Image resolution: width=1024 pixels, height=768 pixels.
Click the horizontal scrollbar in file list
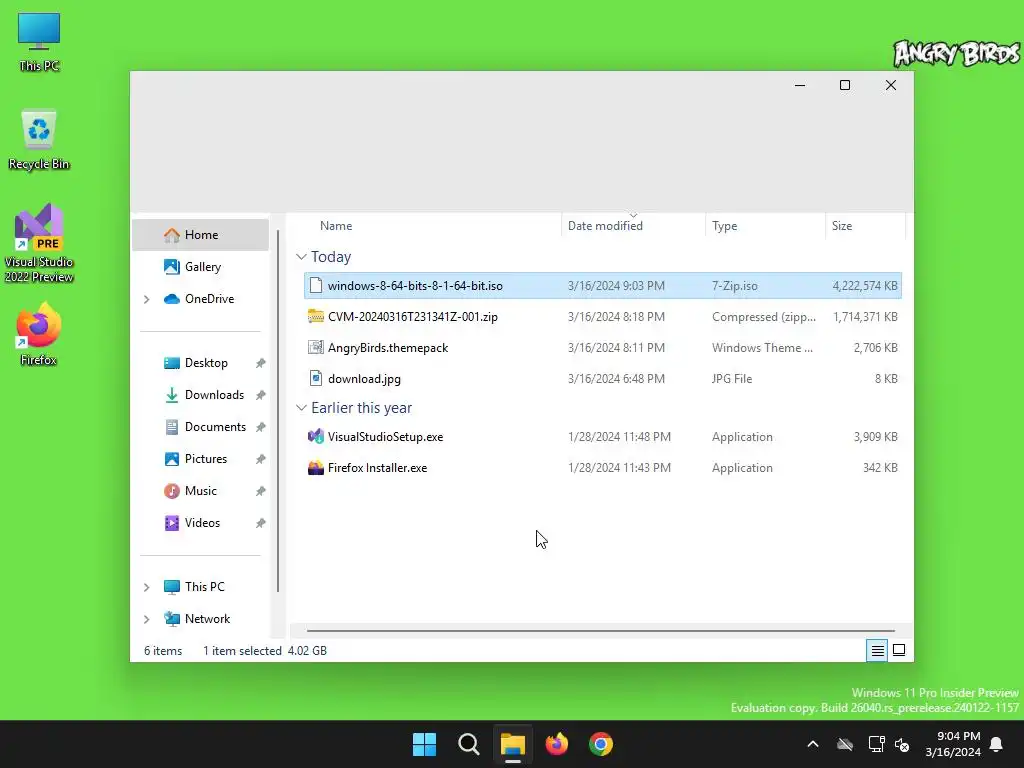tap(600, 631)
